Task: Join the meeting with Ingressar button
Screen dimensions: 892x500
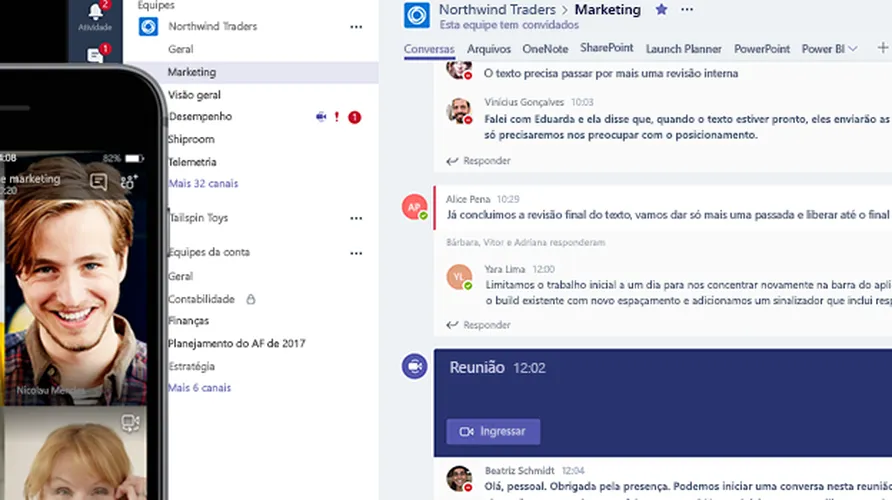Action: 493,431
